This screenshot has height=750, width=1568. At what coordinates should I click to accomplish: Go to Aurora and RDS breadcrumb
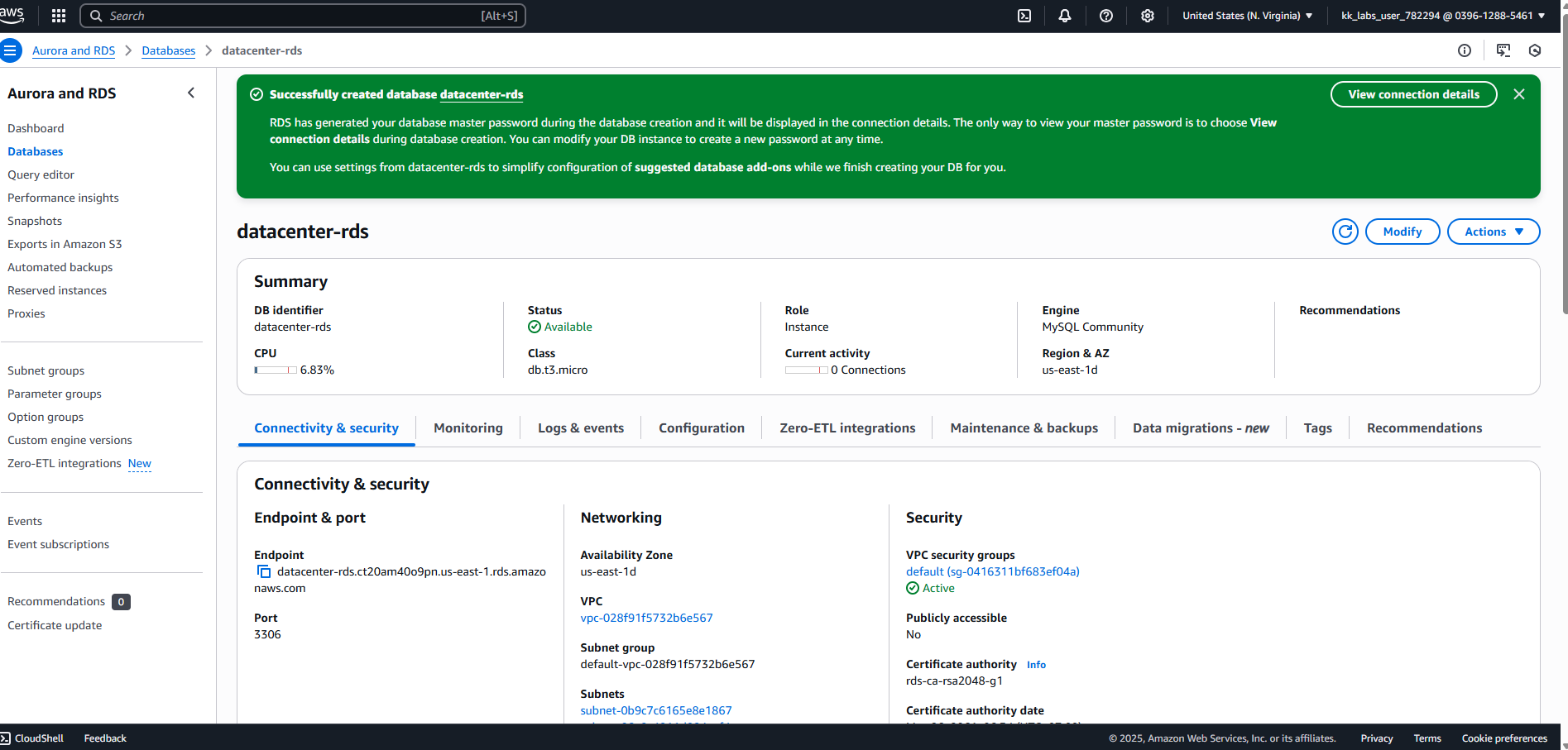(74, 50)
